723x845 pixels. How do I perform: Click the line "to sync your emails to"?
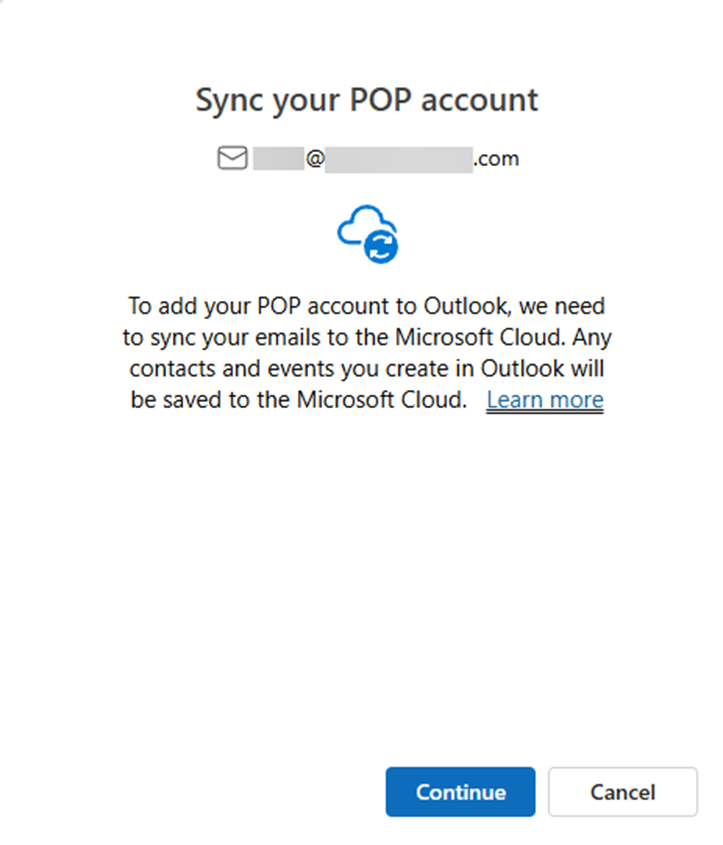366,336
